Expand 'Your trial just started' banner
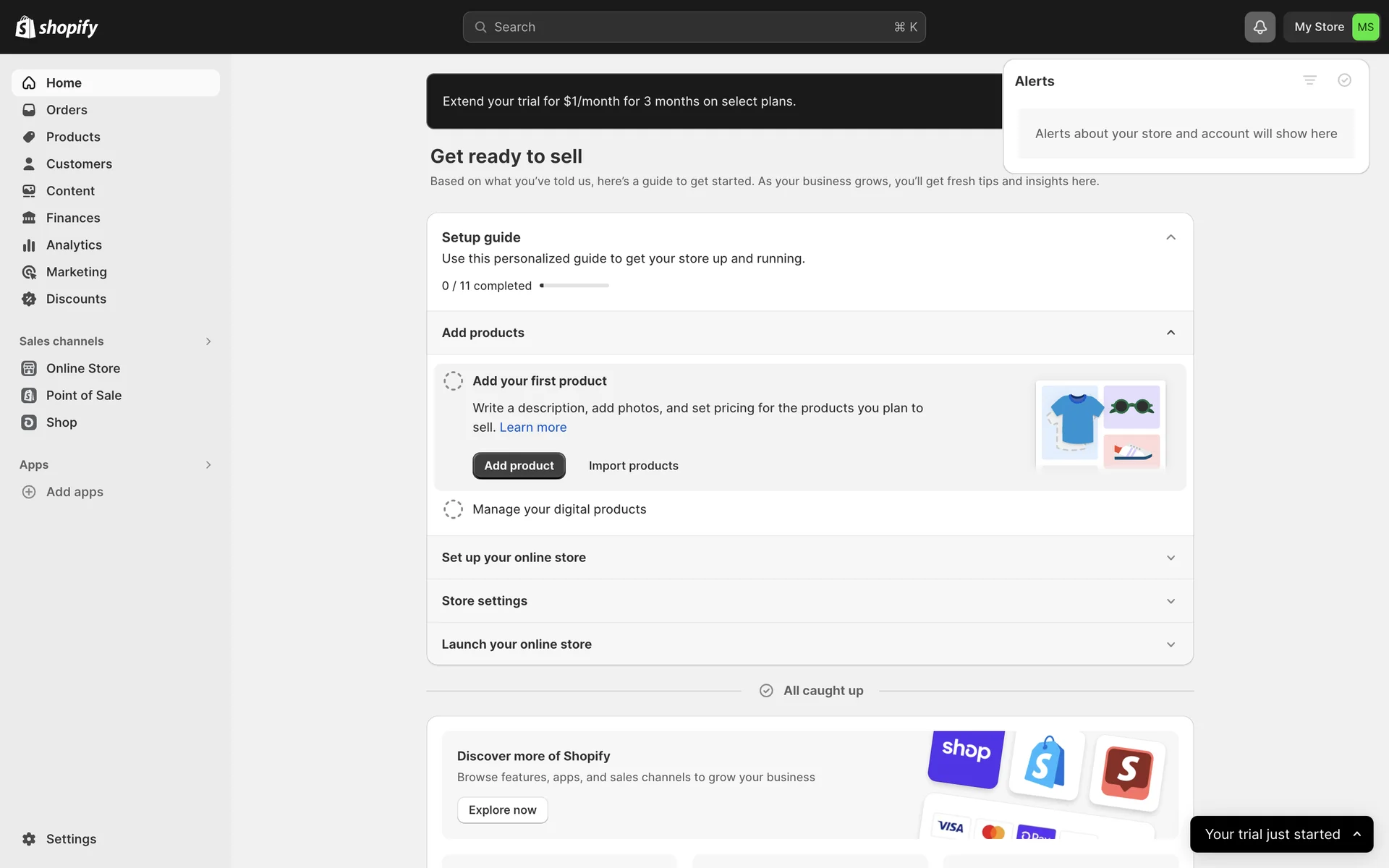This screenshot has height=868, width=1389. (1356, 834)
